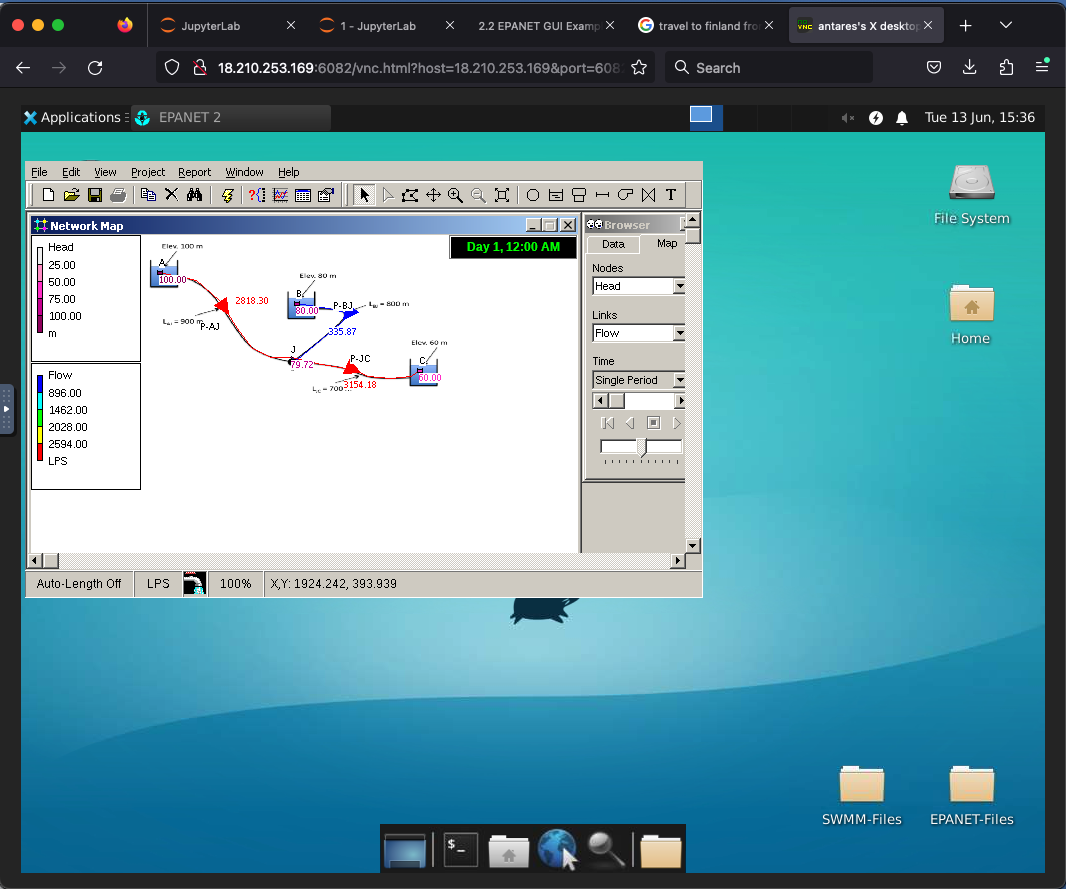1066x889 pixels.
Task: Add a Pipe link tool
Action: click(602, 195)
